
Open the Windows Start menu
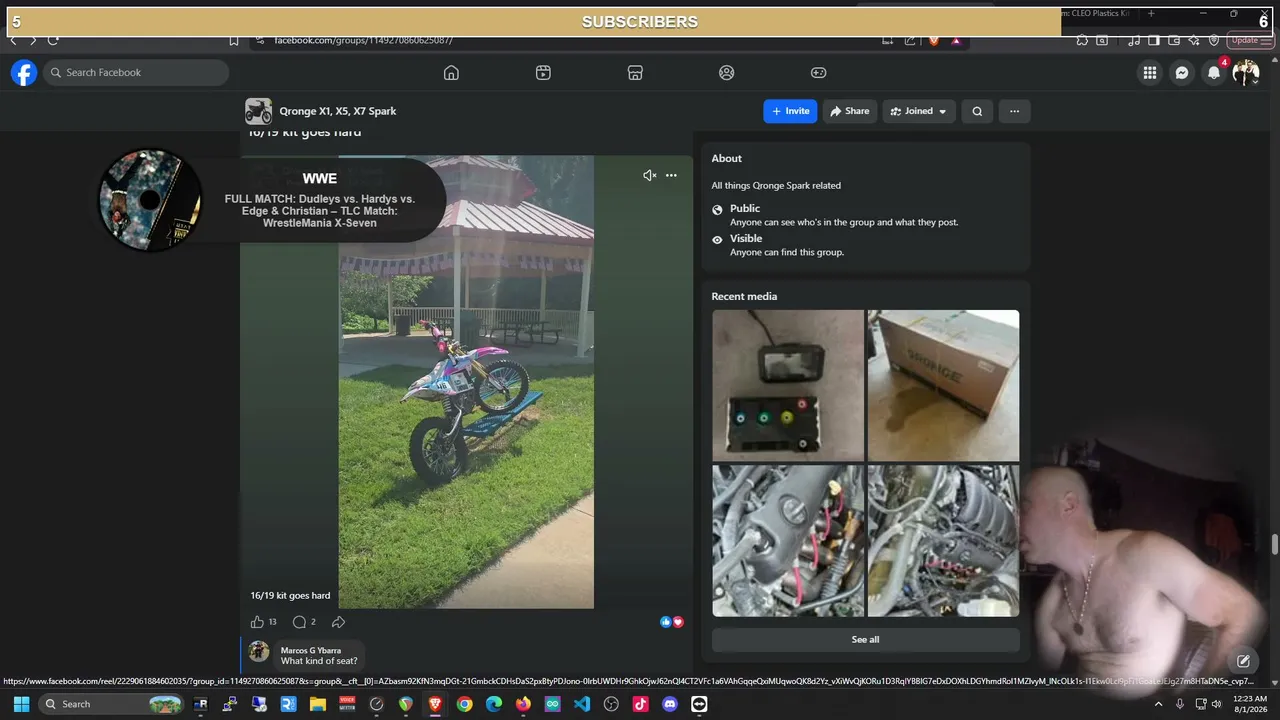(21, 704)
